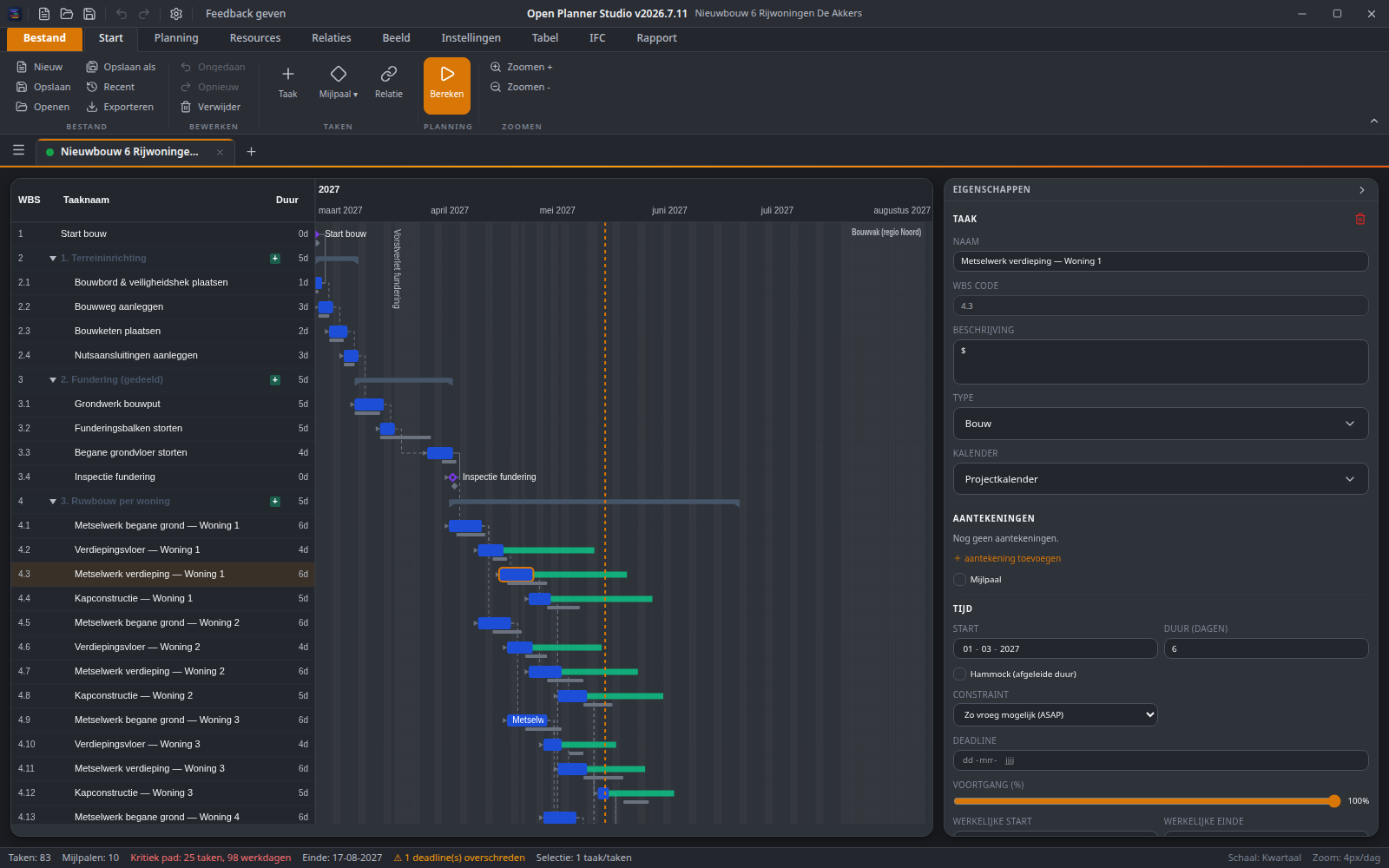Viewport: 1389px width, 868px height.
Task: Open the Kalender dropdown Projectkalender
Action: tap(1161, 479)
